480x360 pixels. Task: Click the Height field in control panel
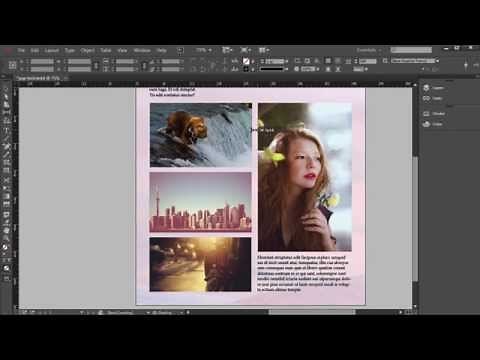click(x=79, y=69)
